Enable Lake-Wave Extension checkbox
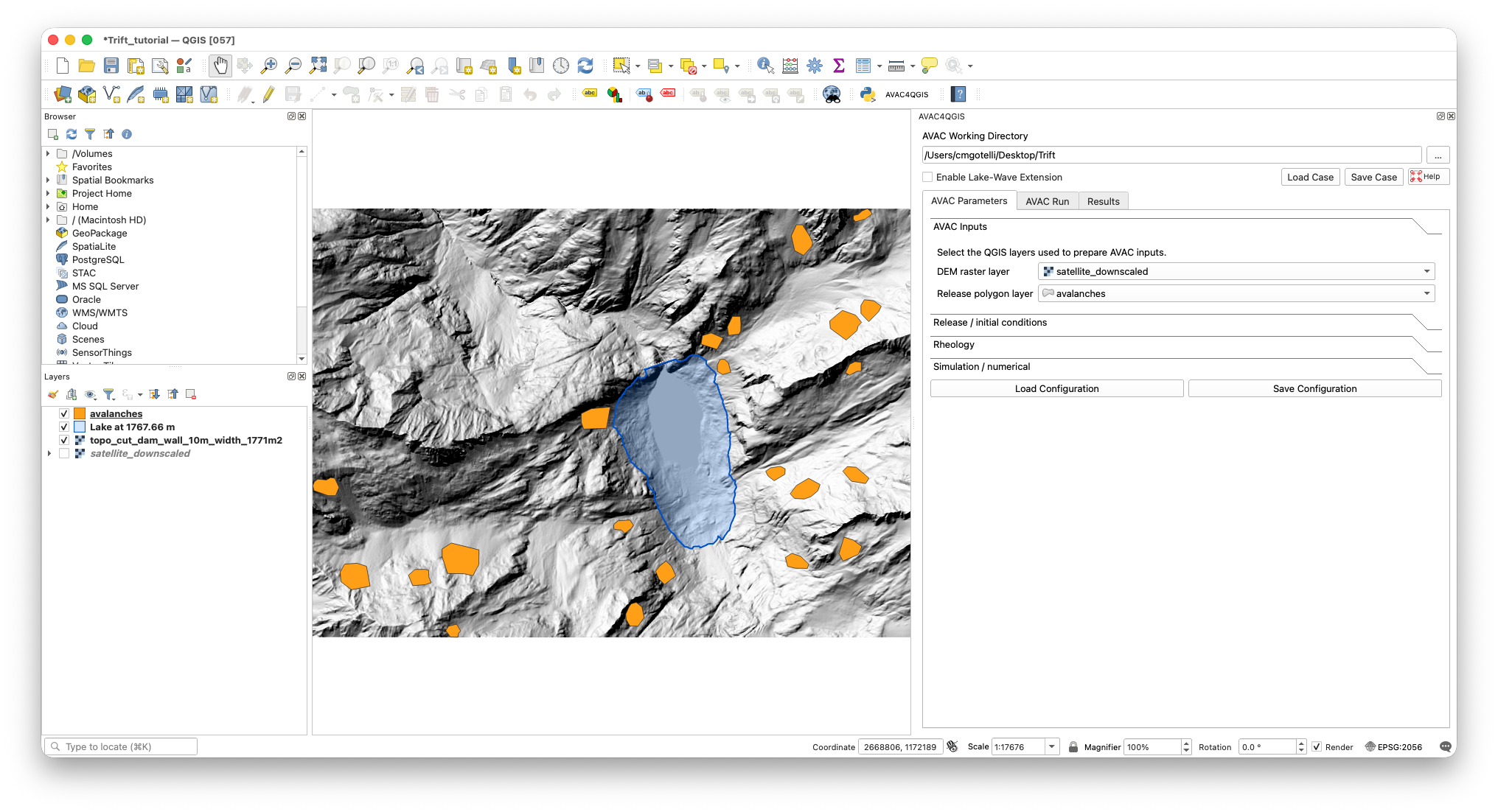This screenshot has height=812, width=1498. click(x=927, y=177)
